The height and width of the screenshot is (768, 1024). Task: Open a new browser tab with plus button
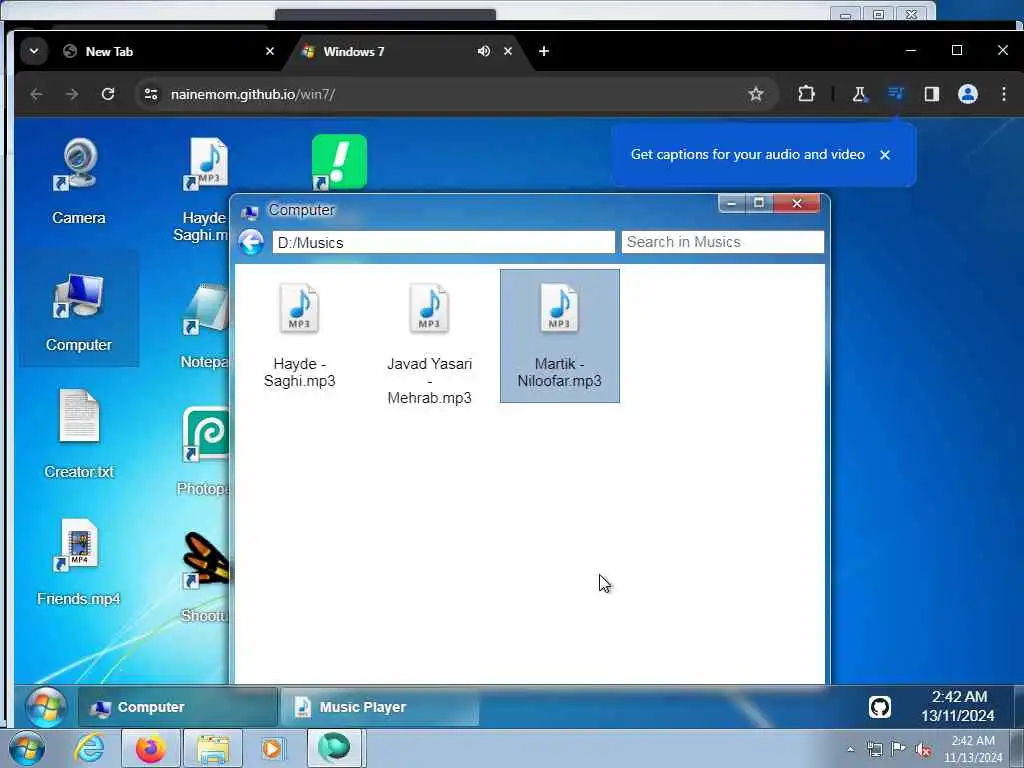pos(543,51)
